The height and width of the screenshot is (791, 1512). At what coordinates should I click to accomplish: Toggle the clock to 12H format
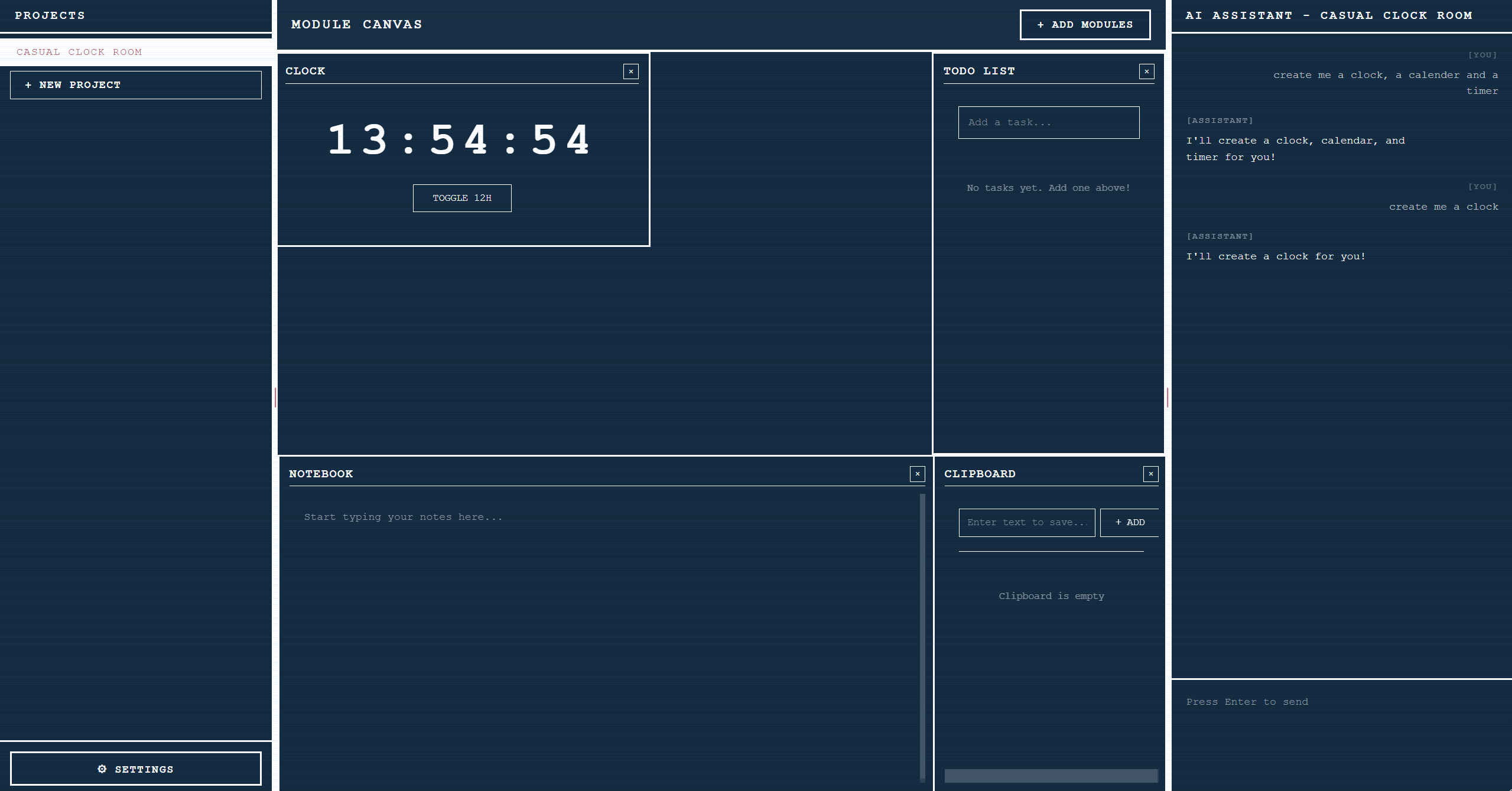coord(461,198)
